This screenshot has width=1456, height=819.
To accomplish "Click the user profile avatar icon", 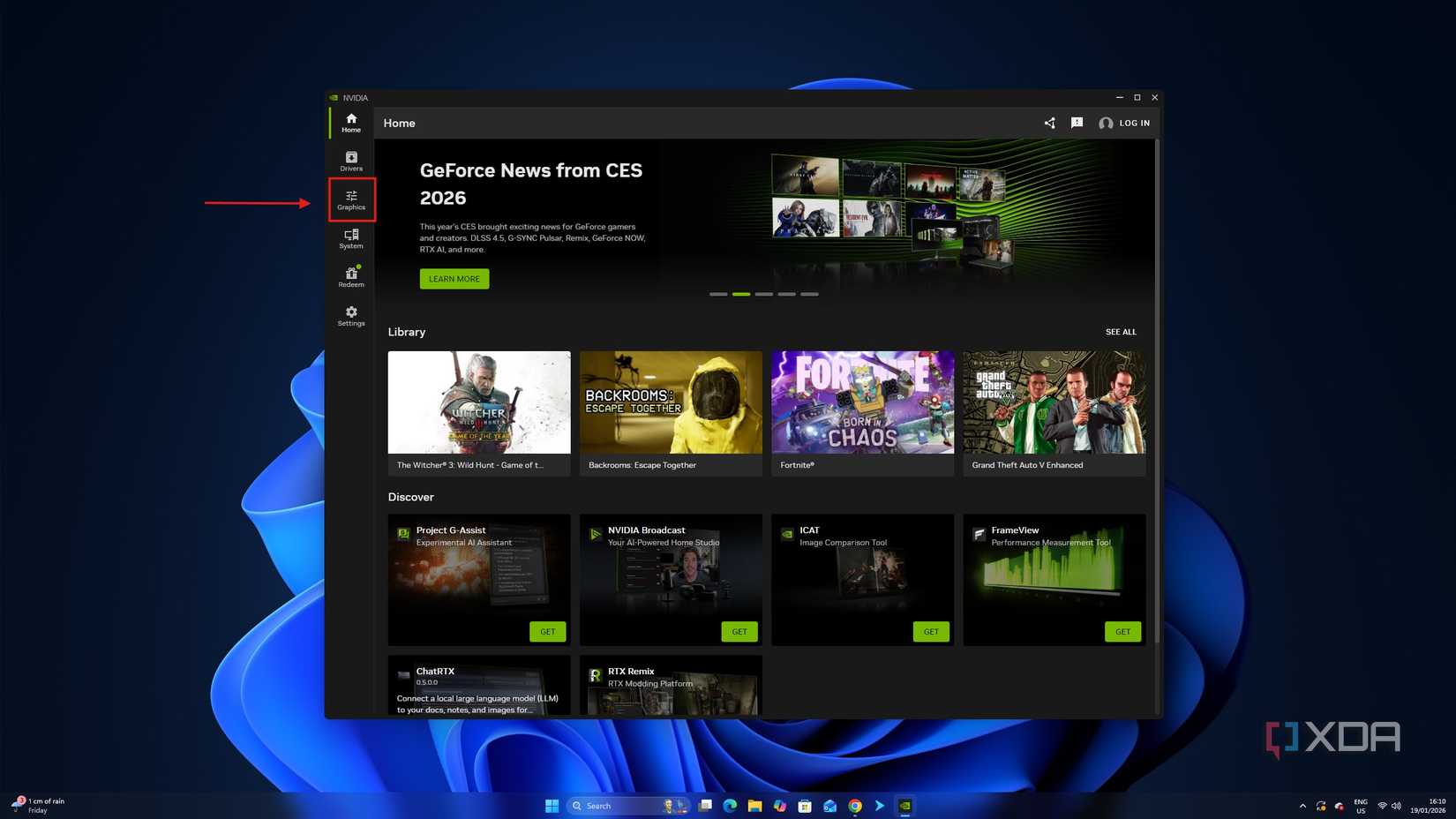I will tap(1107, 123).
